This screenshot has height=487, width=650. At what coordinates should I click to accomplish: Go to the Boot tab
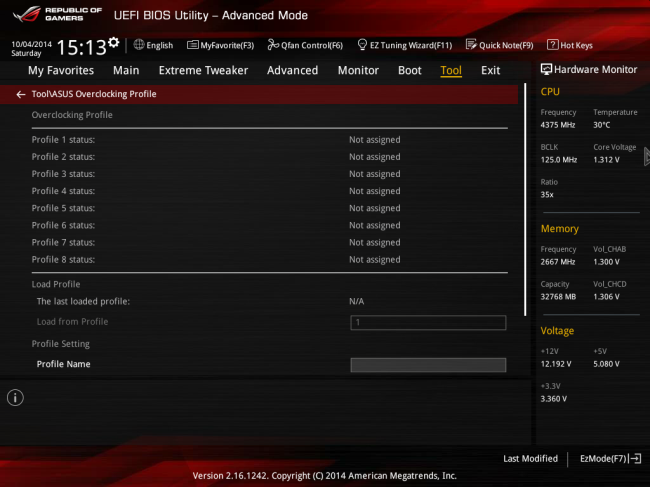[x=410, y=70]
